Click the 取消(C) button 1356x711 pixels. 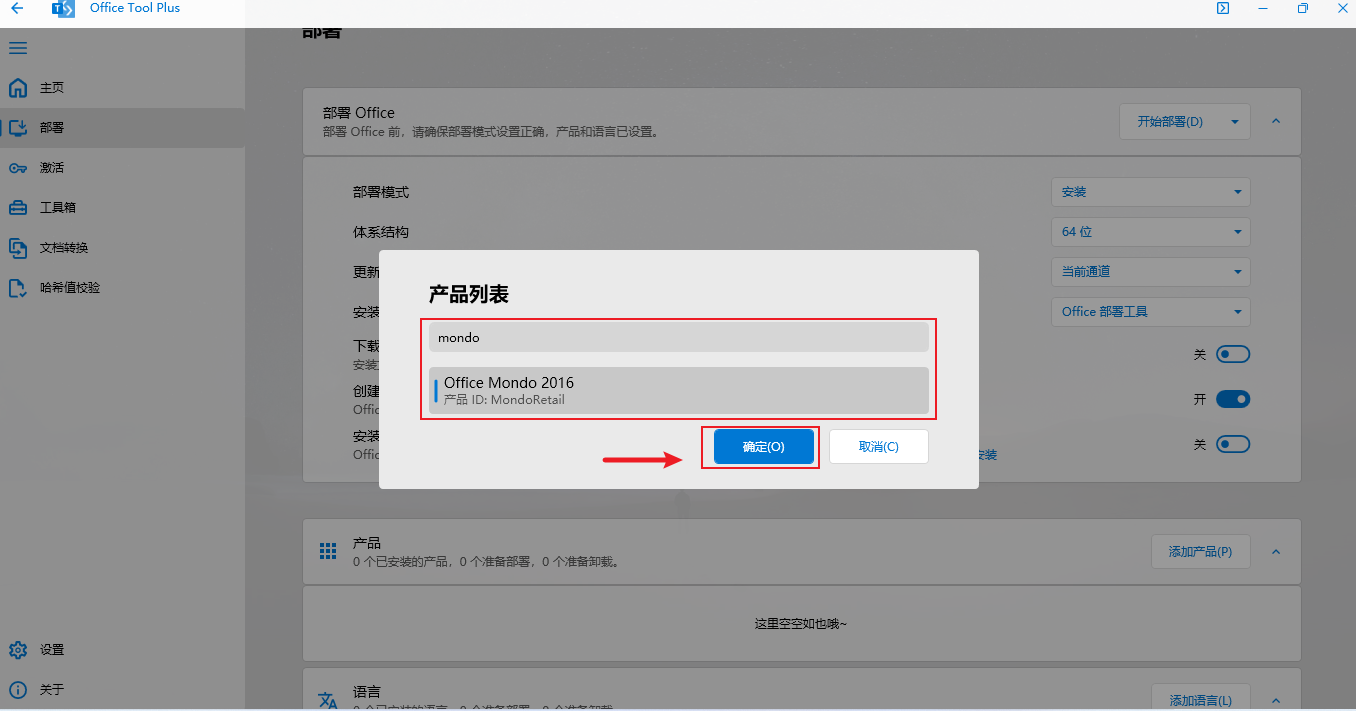coord(878,447)
